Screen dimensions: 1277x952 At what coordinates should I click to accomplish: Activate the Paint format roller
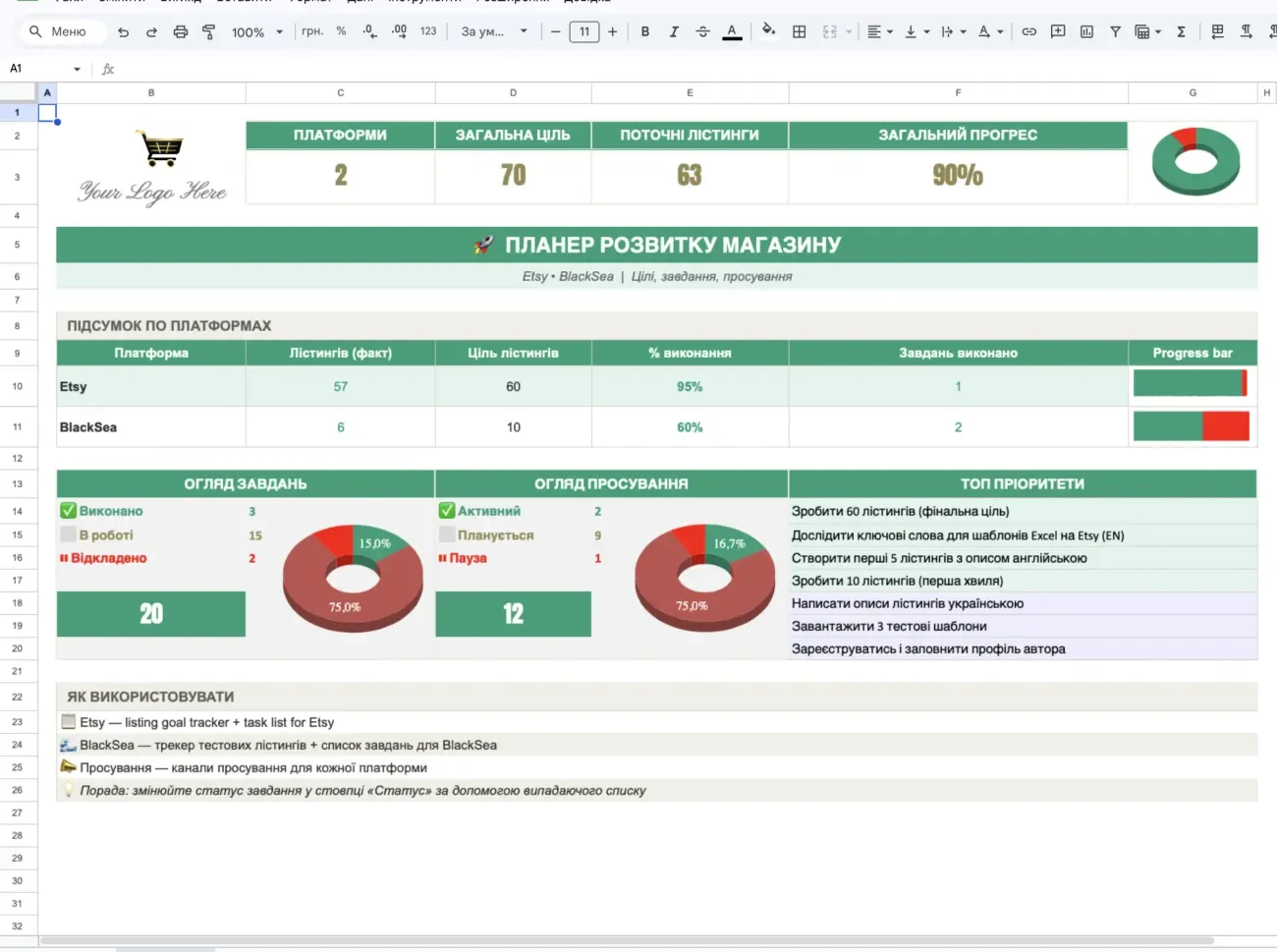coord(208,31)
